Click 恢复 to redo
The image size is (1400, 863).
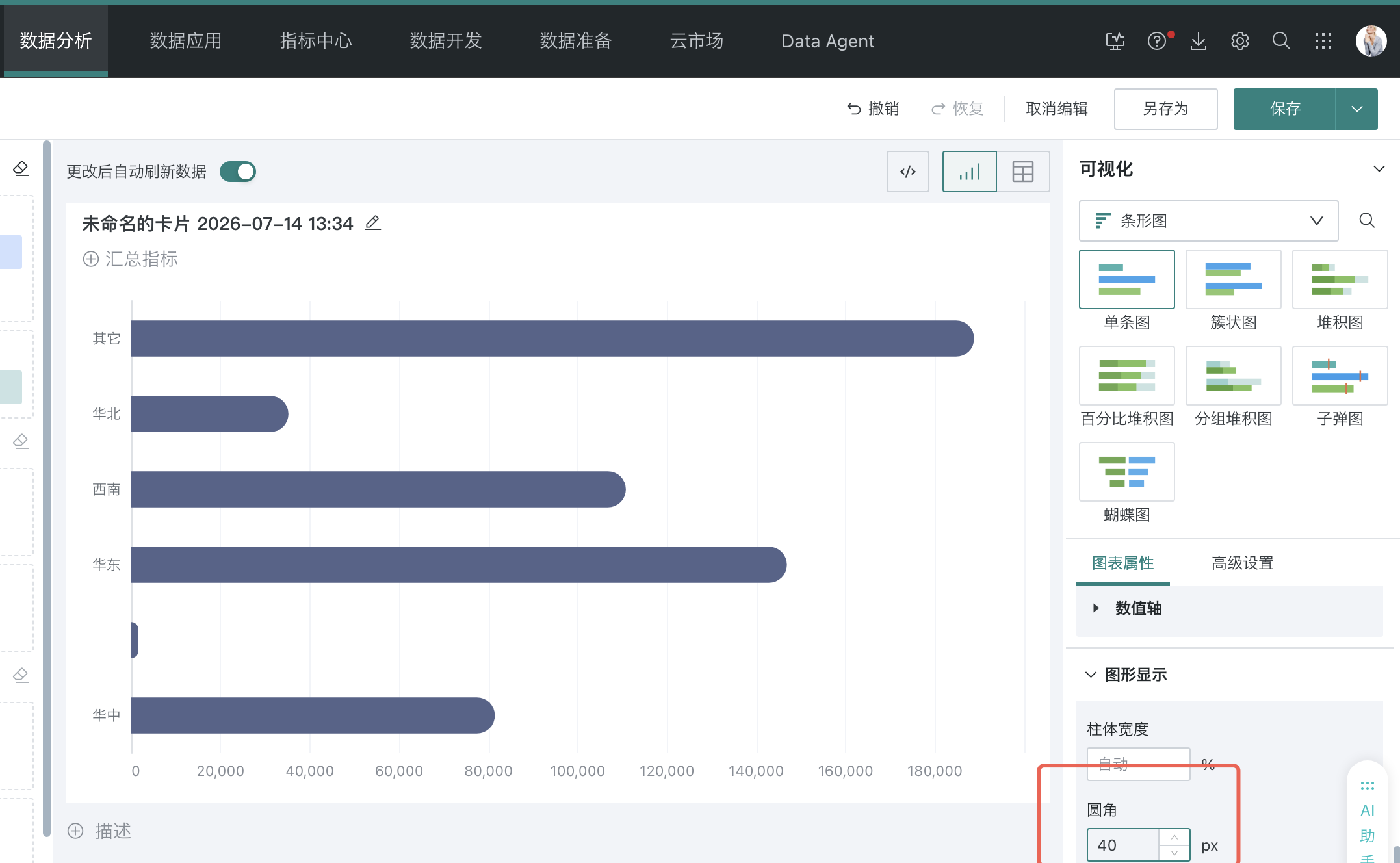point(957,109)
